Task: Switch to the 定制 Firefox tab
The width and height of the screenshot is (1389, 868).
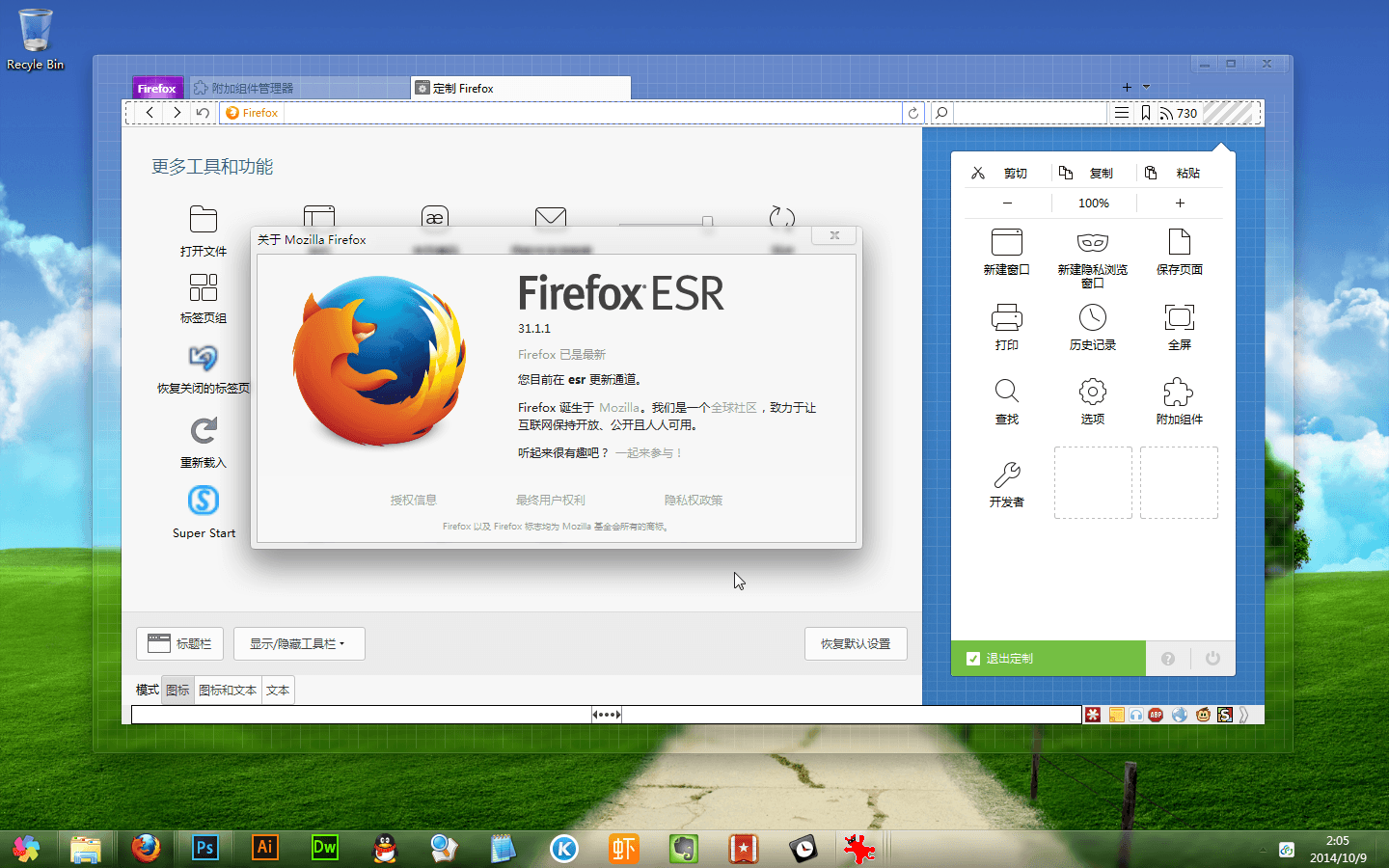Action: tap(521, 88)
